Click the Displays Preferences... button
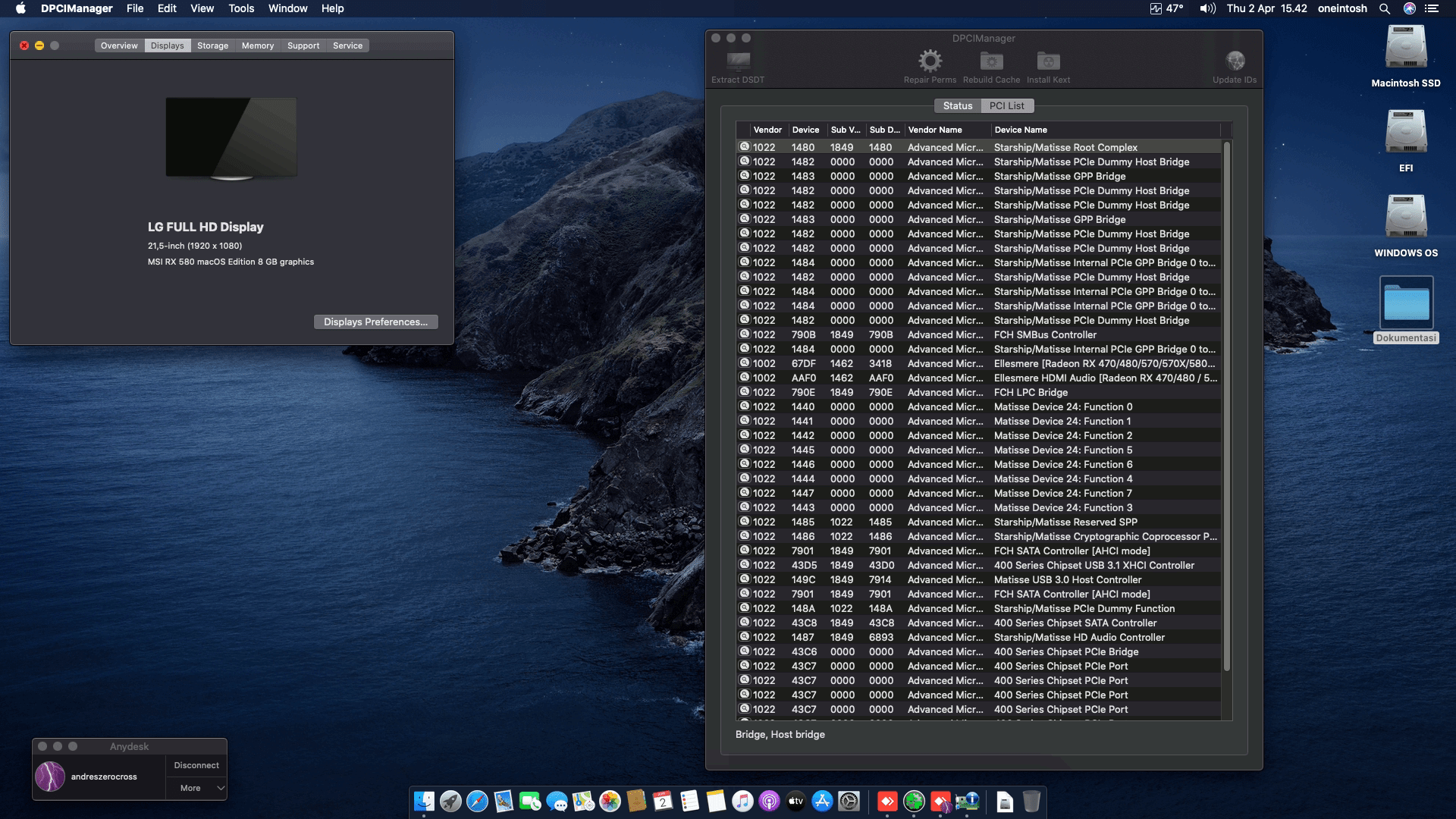Viewport: 1456px width, 819px height. pos(375,322)
